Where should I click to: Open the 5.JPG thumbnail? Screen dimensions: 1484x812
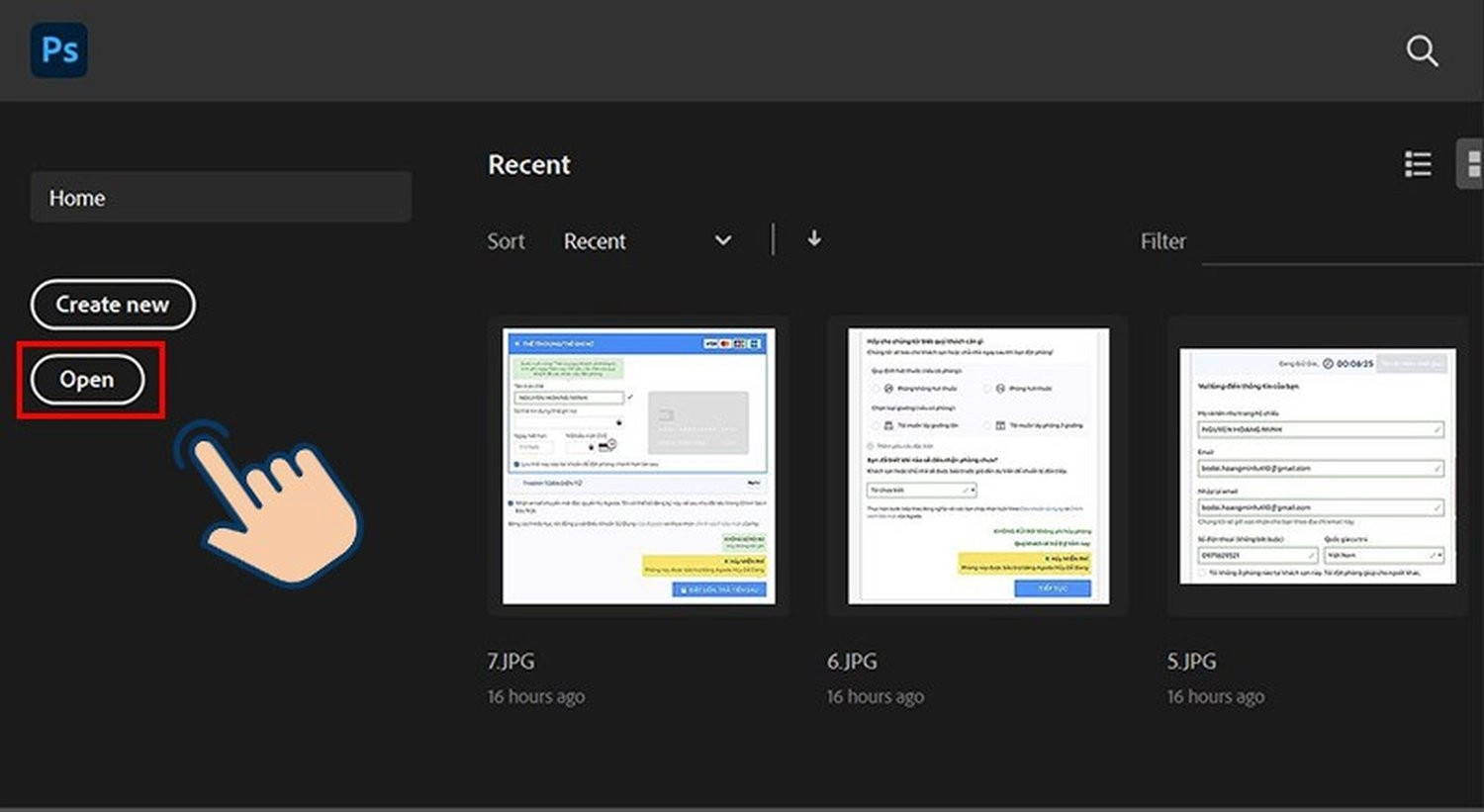1317,466
